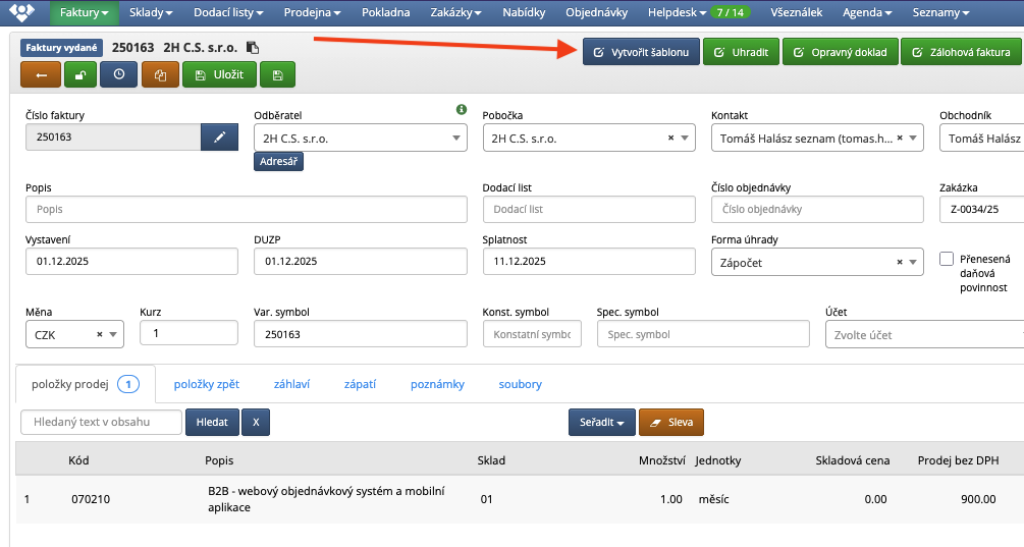Toggle Přenesená daňová povinnost checkbox
The width and height of the screenshot is (1024, 547).
point(946,259)
